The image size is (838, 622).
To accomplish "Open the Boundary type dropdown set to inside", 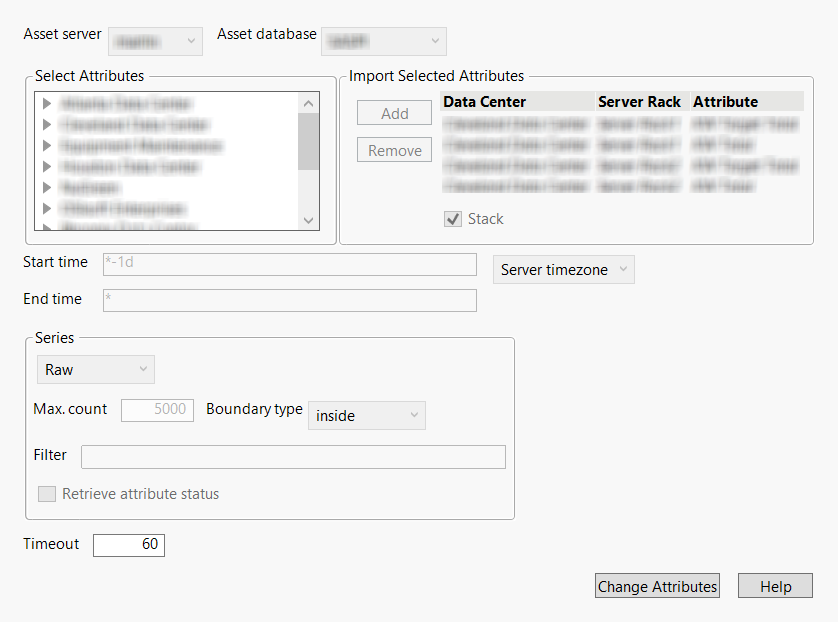I will 366,415.
